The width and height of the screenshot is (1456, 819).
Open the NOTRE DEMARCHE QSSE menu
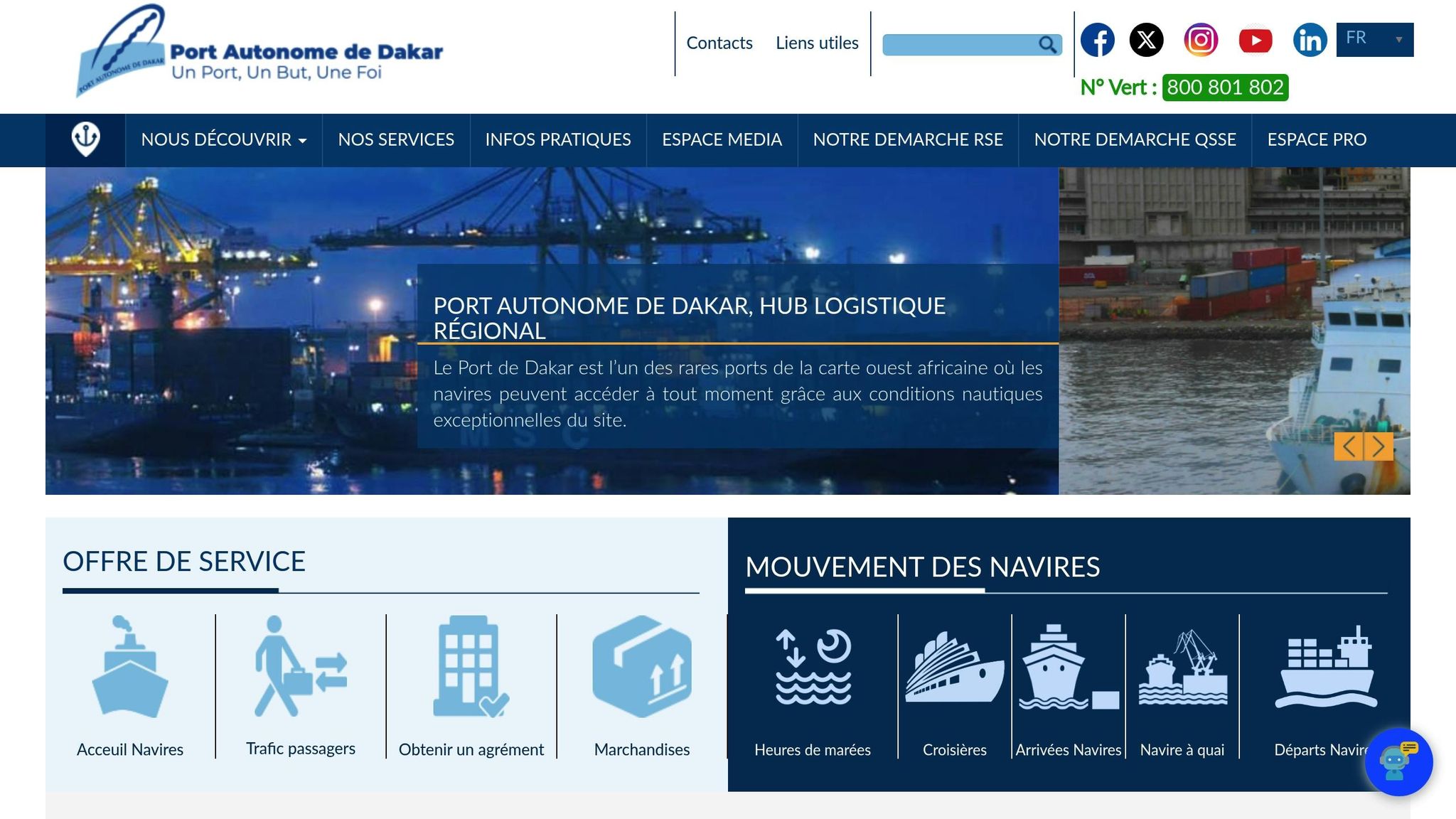(1135, 140)
